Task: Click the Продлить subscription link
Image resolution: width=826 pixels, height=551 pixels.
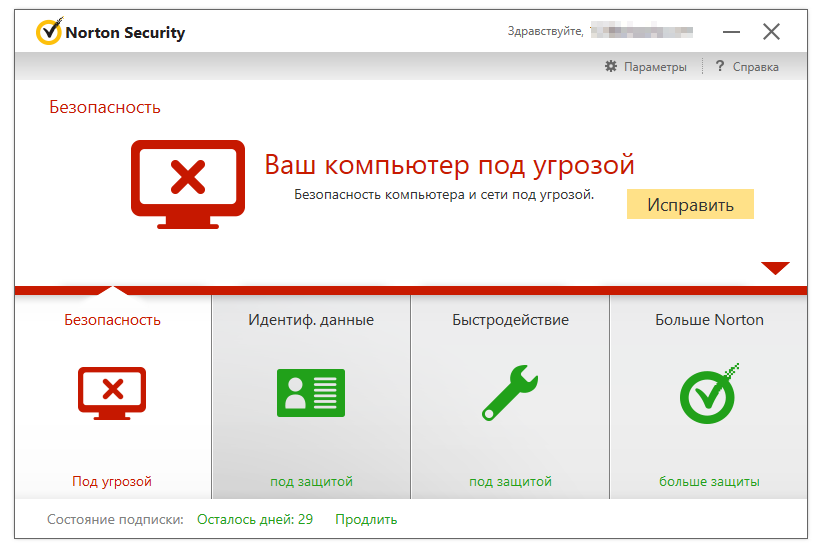Action: pos(366,519)
